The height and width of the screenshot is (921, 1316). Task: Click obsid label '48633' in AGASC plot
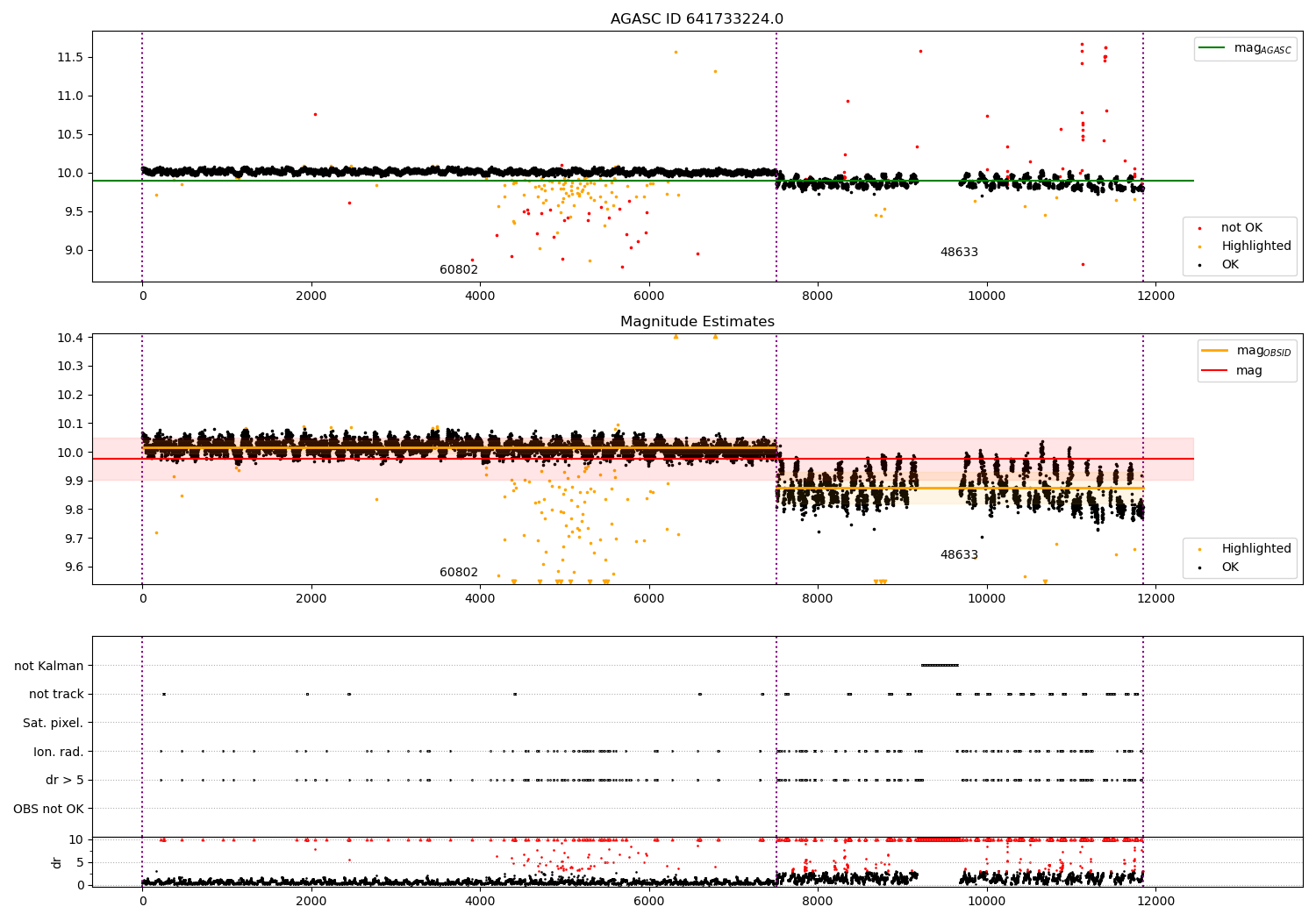(x=959, y=253)
